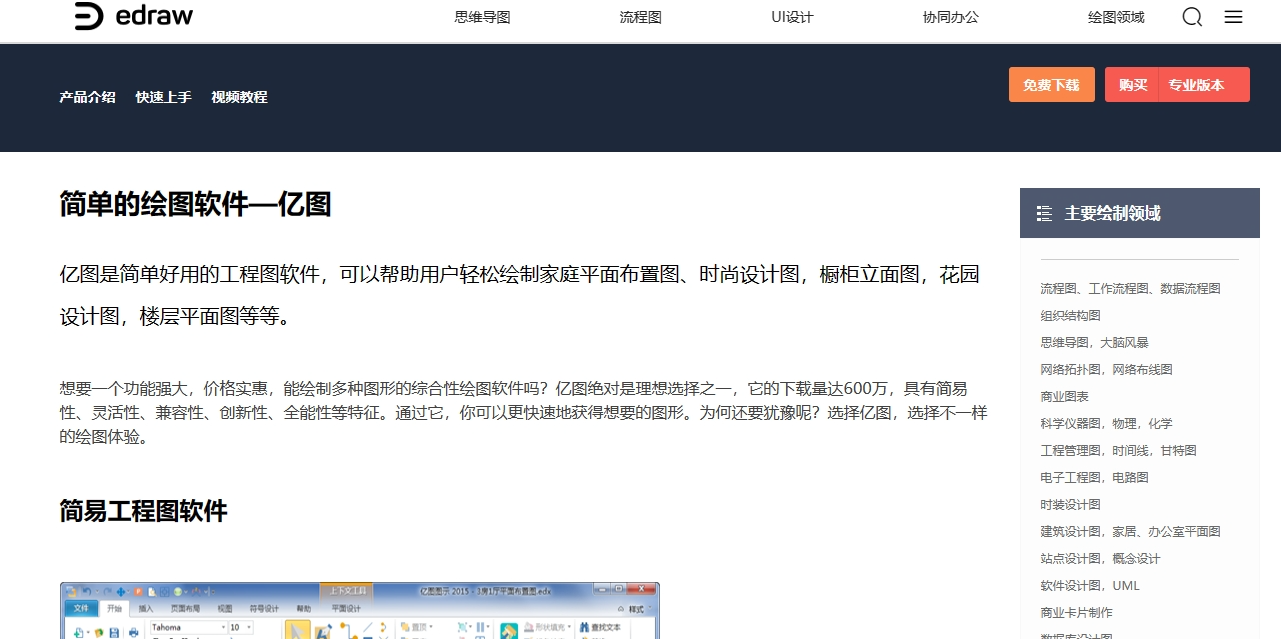Open the 软件设计图 sidebar link
1281x639 pixels.
pos(1070,585)
